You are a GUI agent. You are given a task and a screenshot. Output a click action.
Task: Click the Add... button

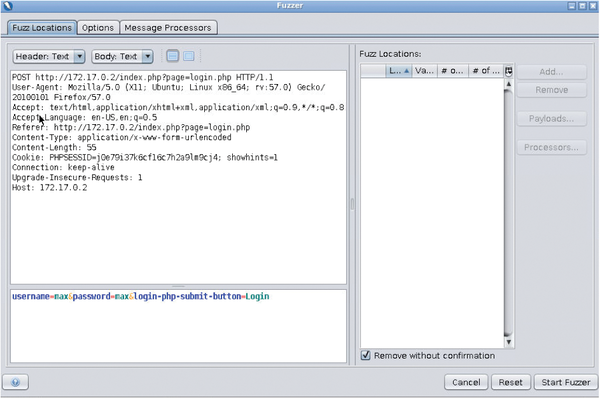(551, 72)
